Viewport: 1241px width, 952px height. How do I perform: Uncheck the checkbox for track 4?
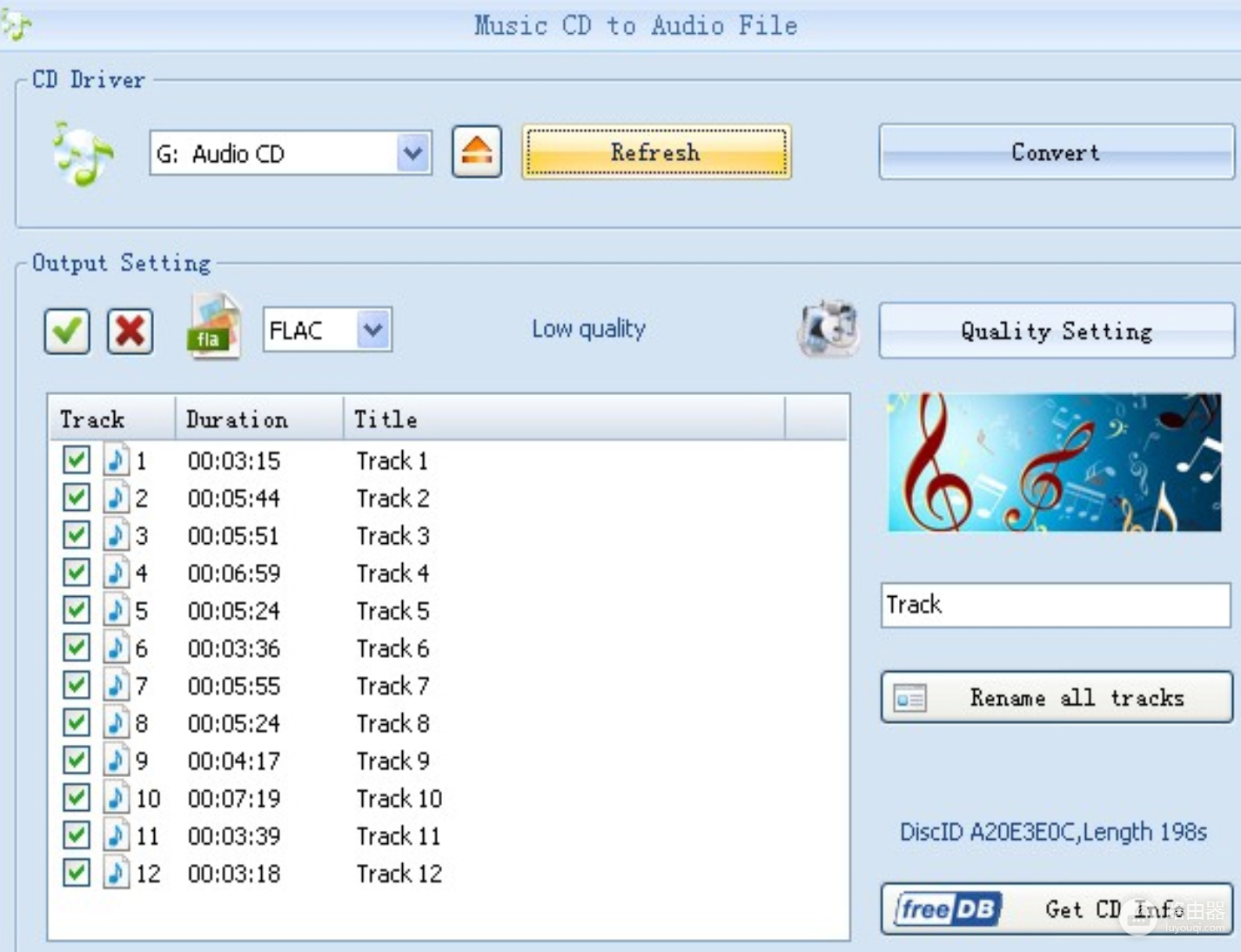pyautogui.click(x=76, y=572)
